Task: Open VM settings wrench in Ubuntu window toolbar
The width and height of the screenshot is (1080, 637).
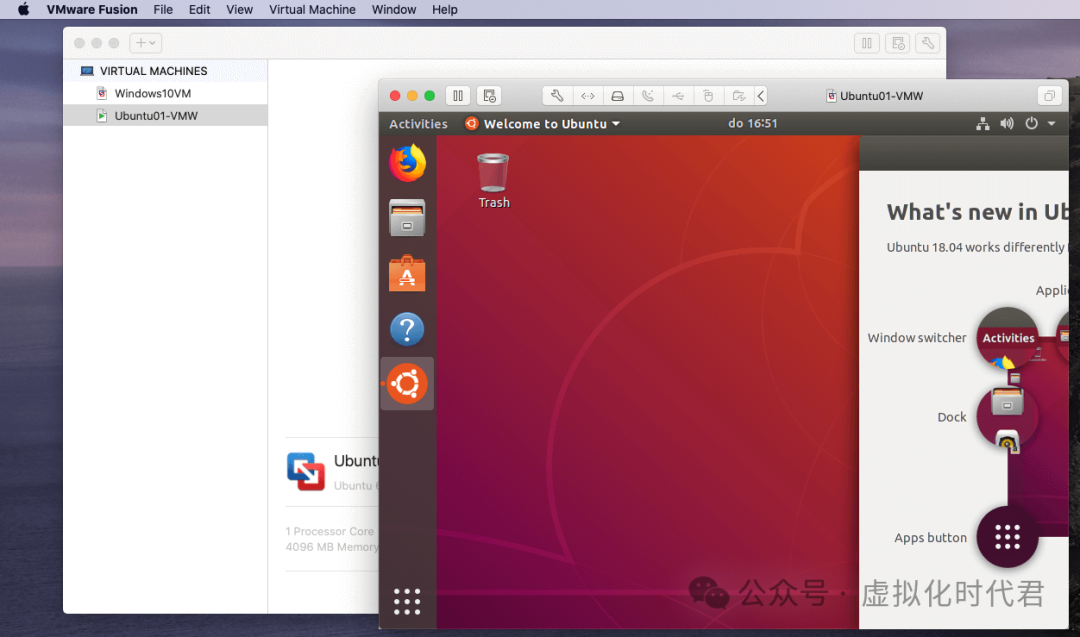Action: [x=557, y=96]
